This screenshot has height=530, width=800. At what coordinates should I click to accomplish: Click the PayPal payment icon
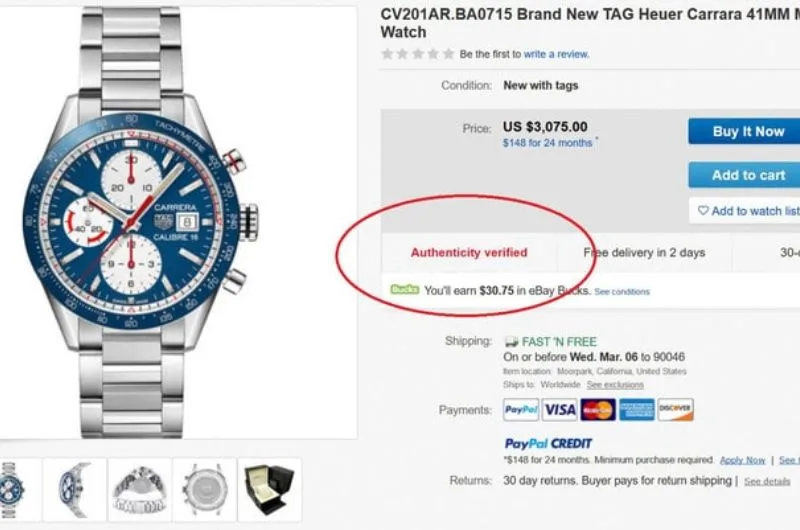(x=521, y=410)
